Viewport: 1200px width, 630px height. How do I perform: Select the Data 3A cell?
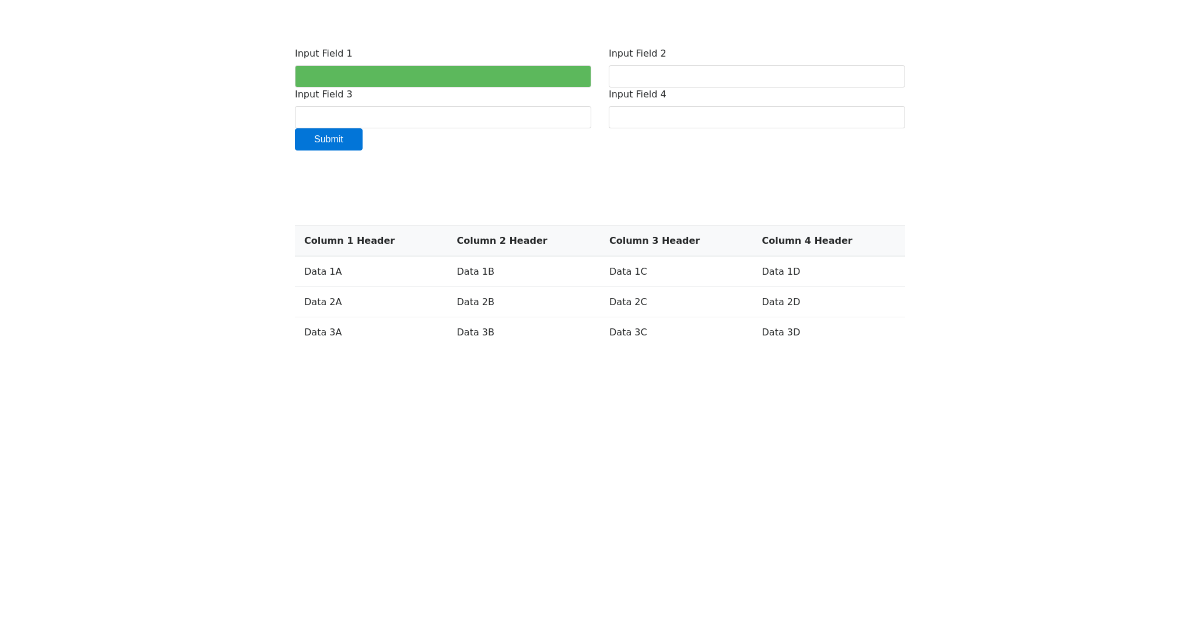pyautogui.click(x=323, y=332)
